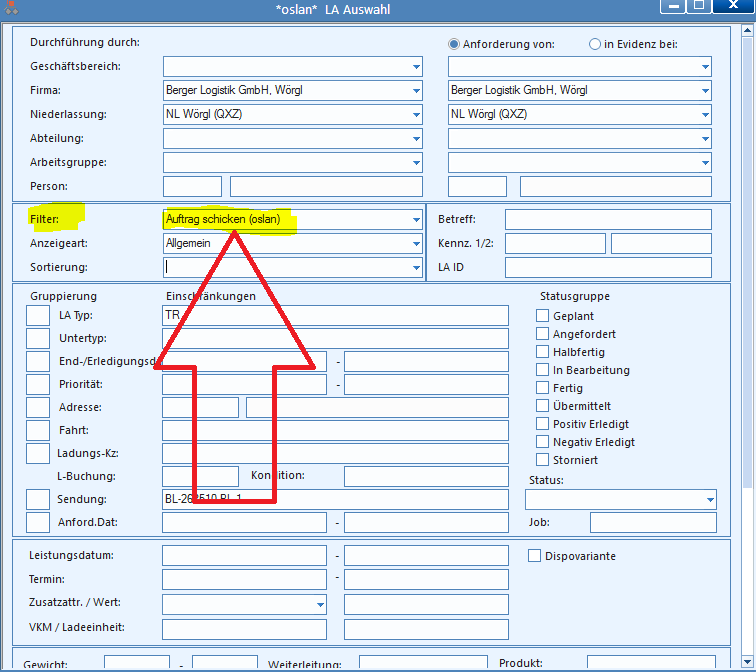Screen dimensions: 756x672
Task: Open the right-side Niederlassung dropdown
Action: point(705,115)
